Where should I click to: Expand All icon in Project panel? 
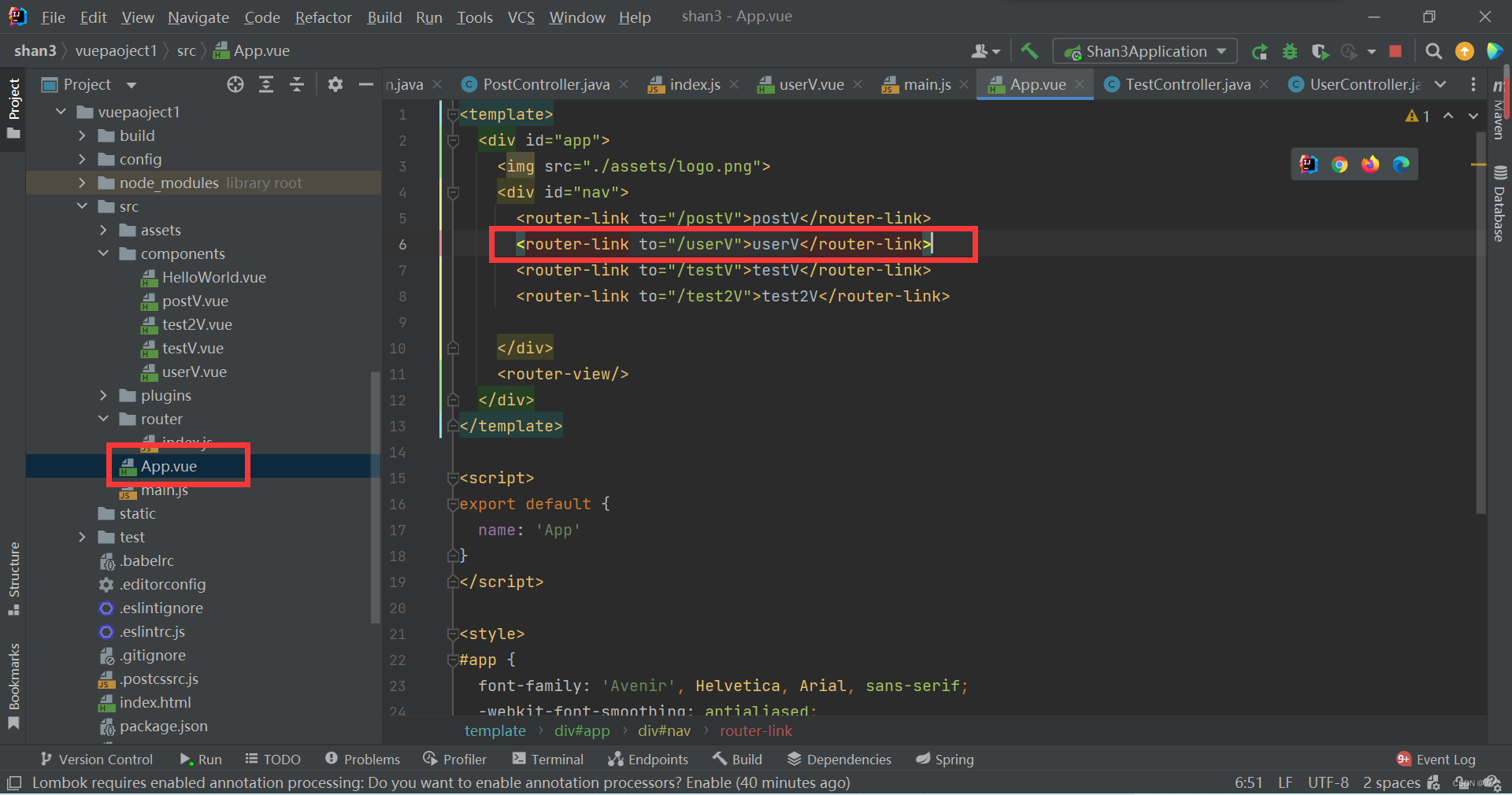coord(266,84)
